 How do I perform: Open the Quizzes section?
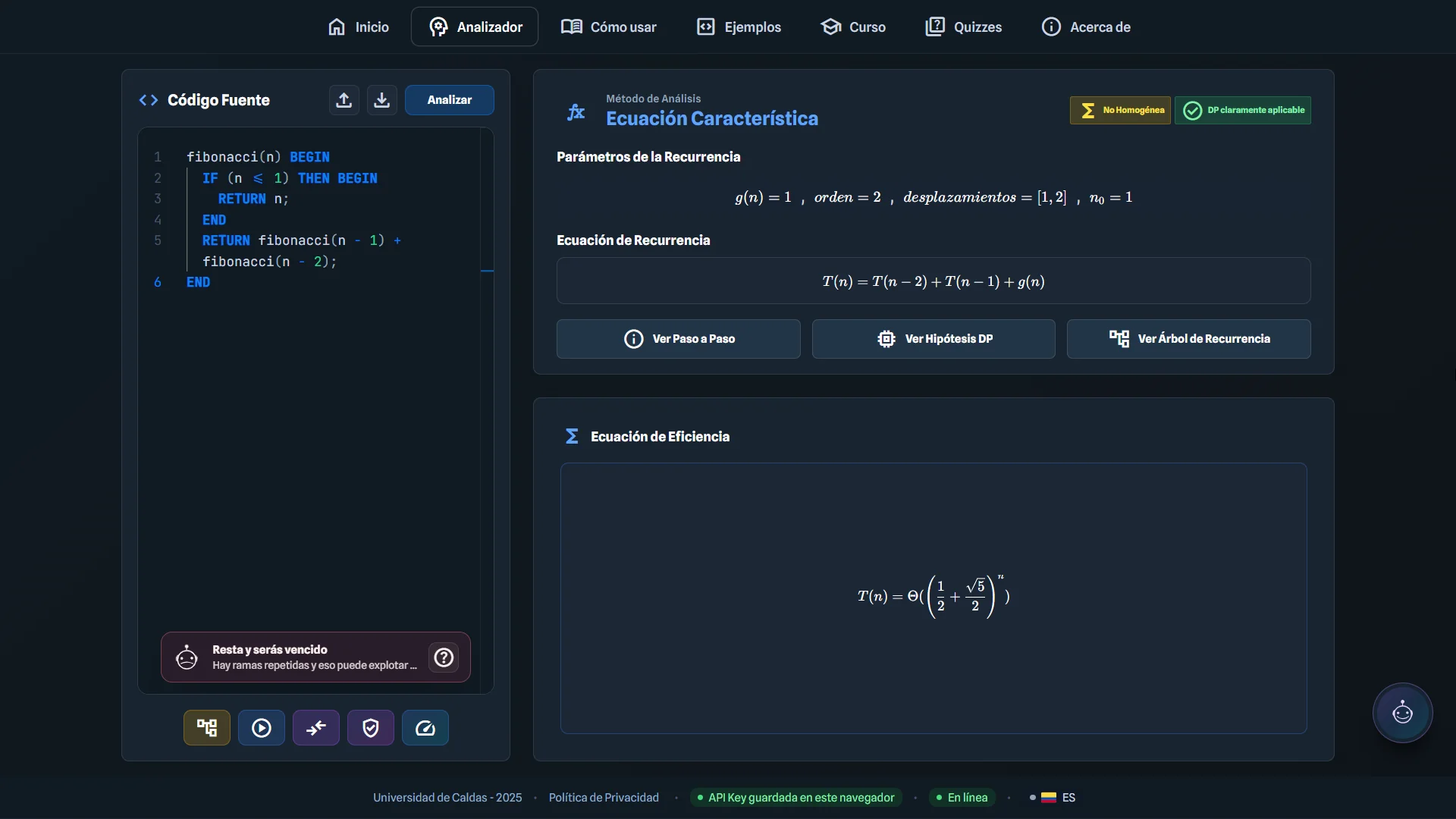point(964,27)
